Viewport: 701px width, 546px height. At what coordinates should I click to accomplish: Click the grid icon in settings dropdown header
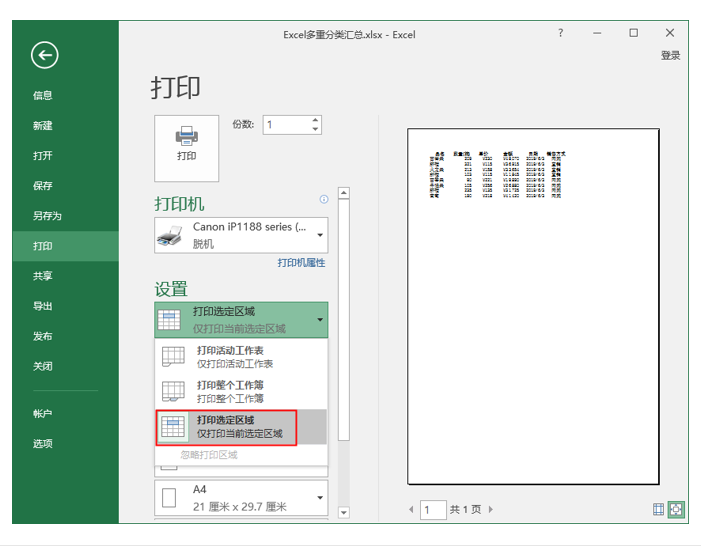point(169,320)
